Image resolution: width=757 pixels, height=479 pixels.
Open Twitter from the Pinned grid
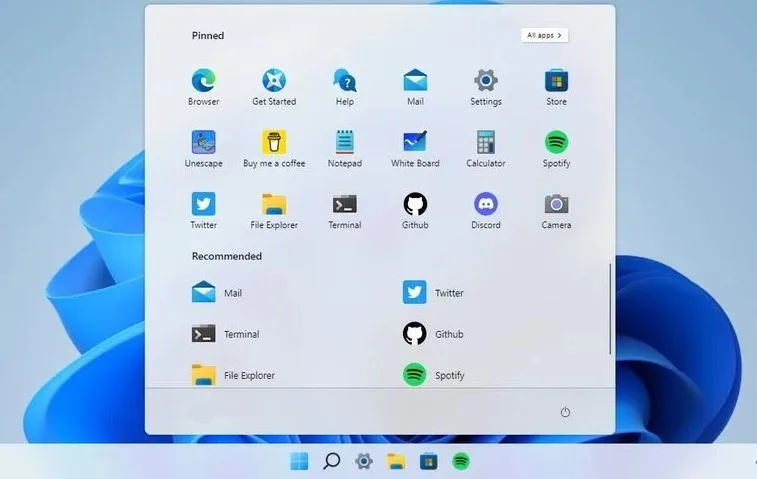tap(203, 211)
